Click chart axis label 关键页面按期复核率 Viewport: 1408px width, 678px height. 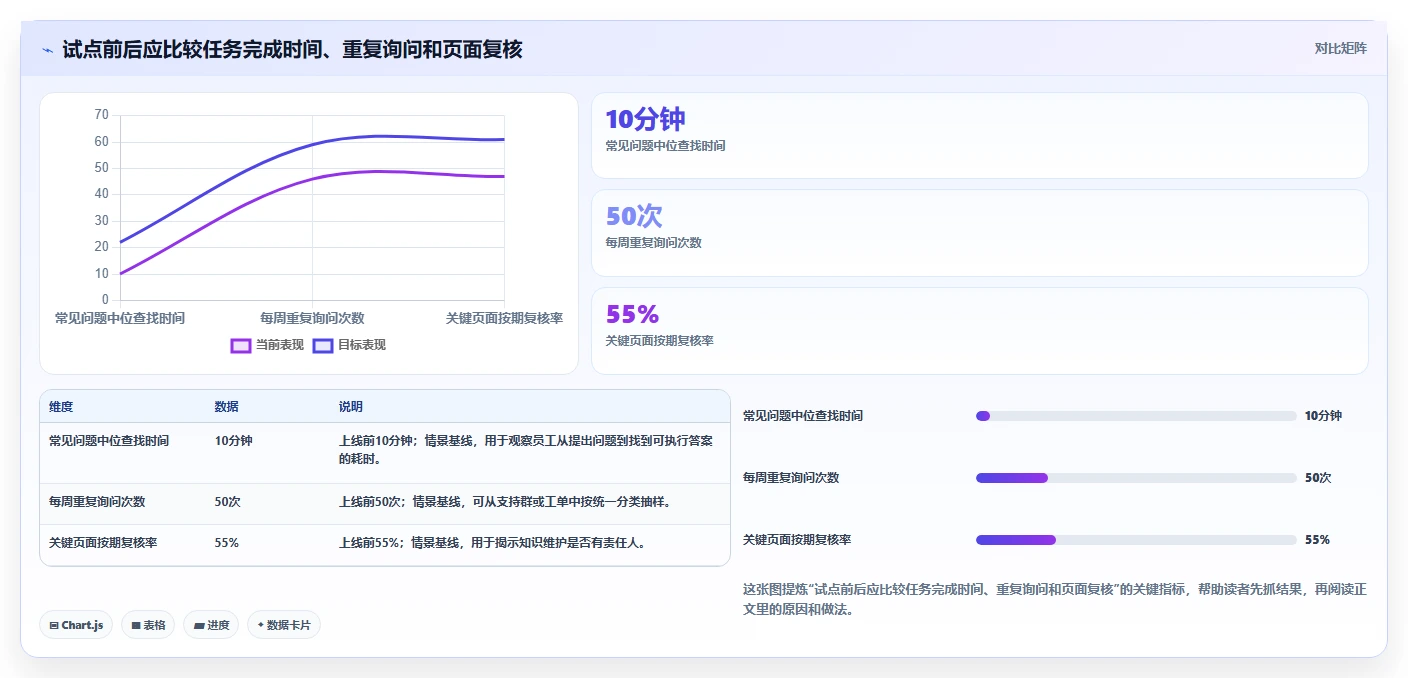click(x=504, y=318)
